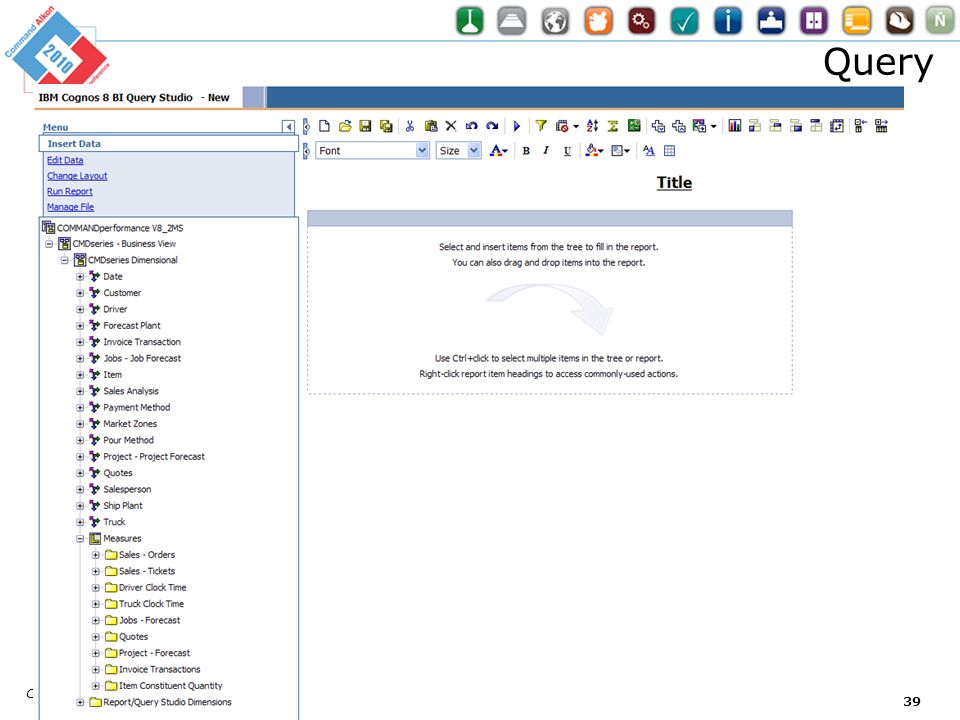Select the Payment Method tree item
The image size is (960, 720).
pyautogui.click(x=137, y=407)
